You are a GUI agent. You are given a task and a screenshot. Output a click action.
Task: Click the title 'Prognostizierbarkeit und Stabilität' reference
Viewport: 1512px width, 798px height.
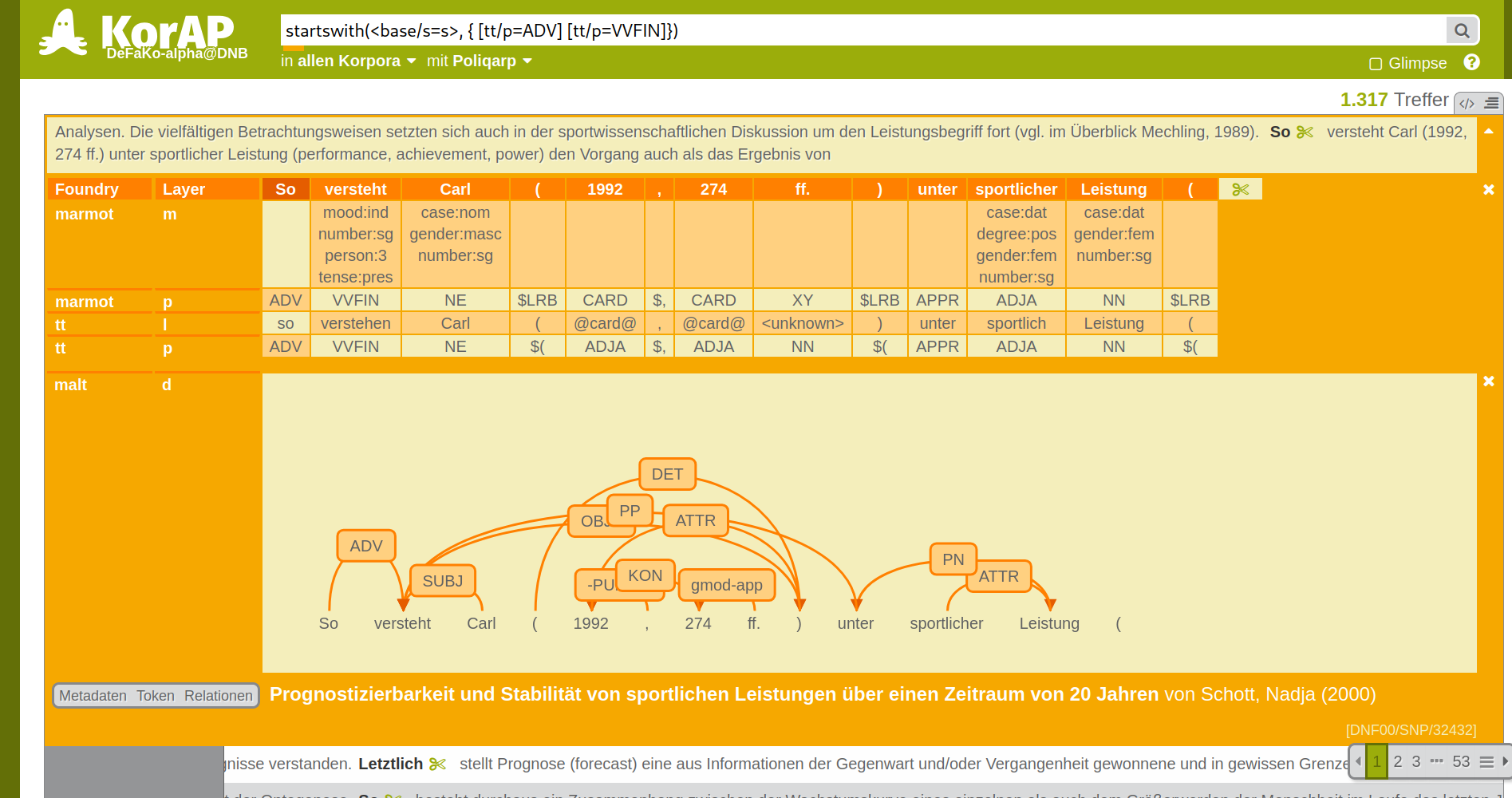(x=714, y=694)
